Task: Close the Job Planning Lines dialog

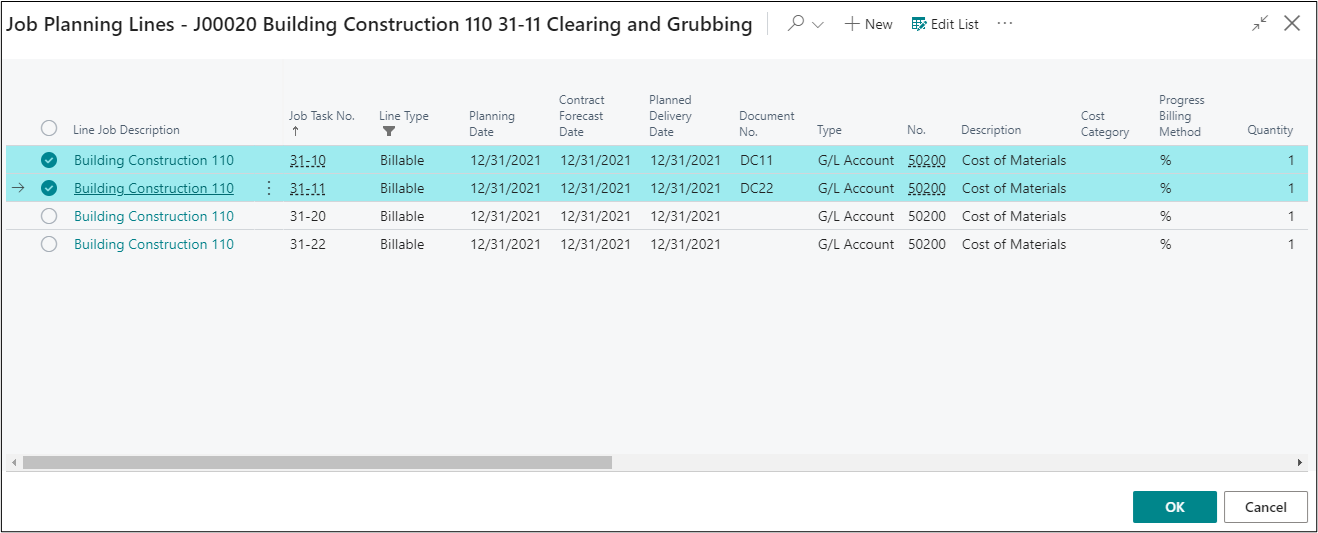Action: 1292,24
